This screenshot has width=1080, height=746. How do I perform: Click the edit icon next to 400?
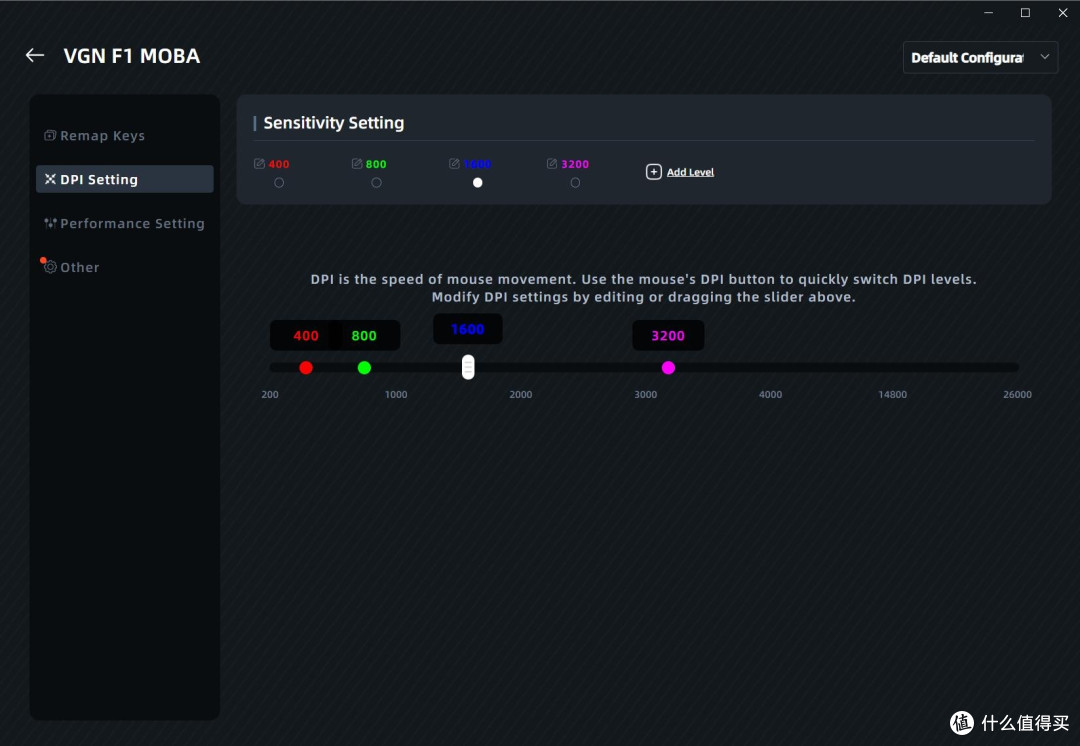[x=259, y=163]
